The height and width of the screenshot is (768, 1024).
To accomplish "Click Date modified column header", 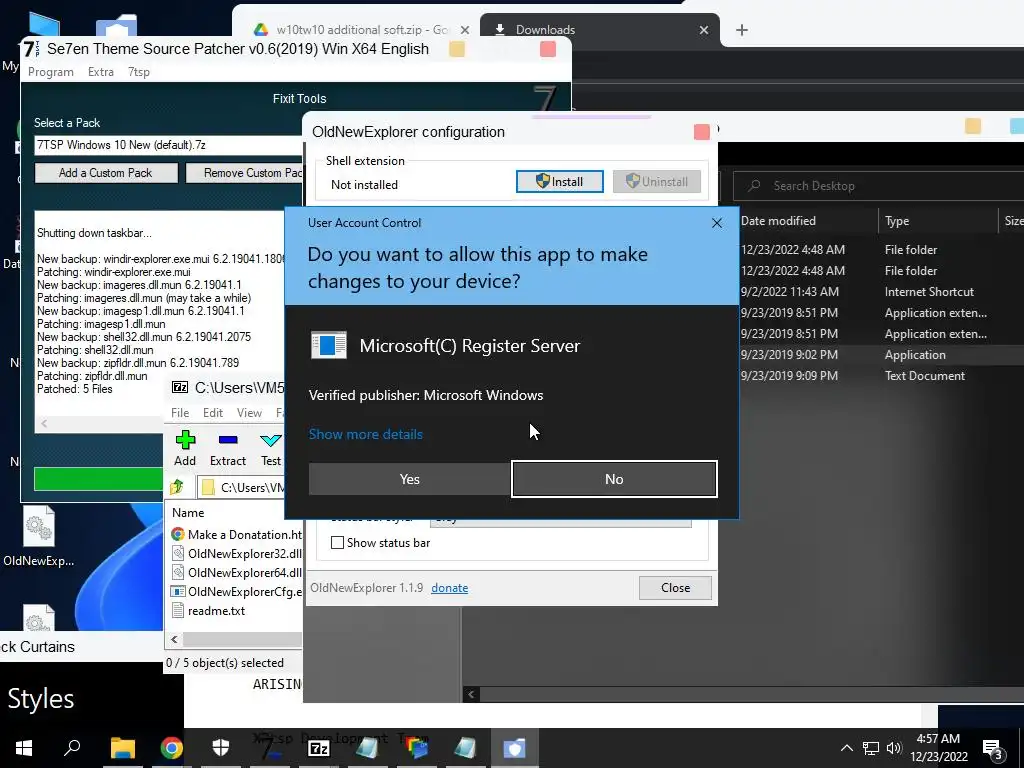I will (778, 221).
